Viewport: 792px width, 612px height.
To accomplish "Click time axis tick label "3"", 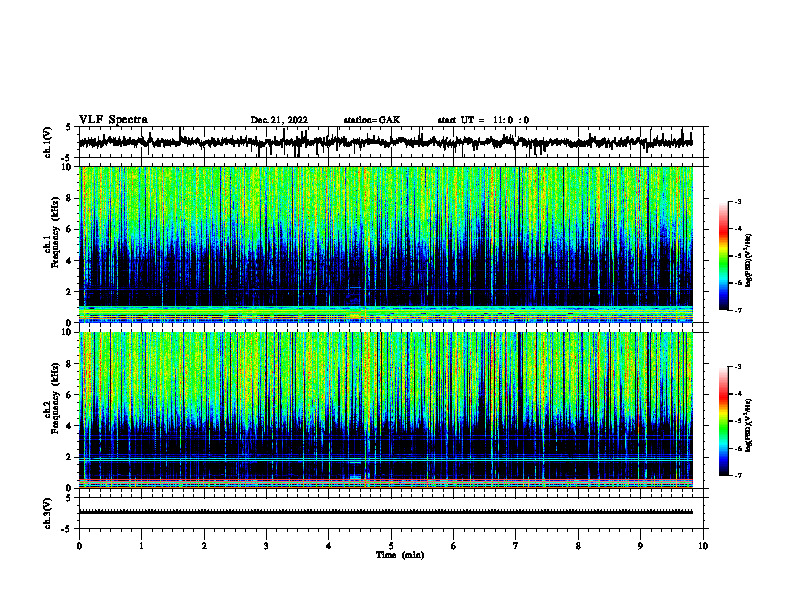I will [x=266, y=546].
